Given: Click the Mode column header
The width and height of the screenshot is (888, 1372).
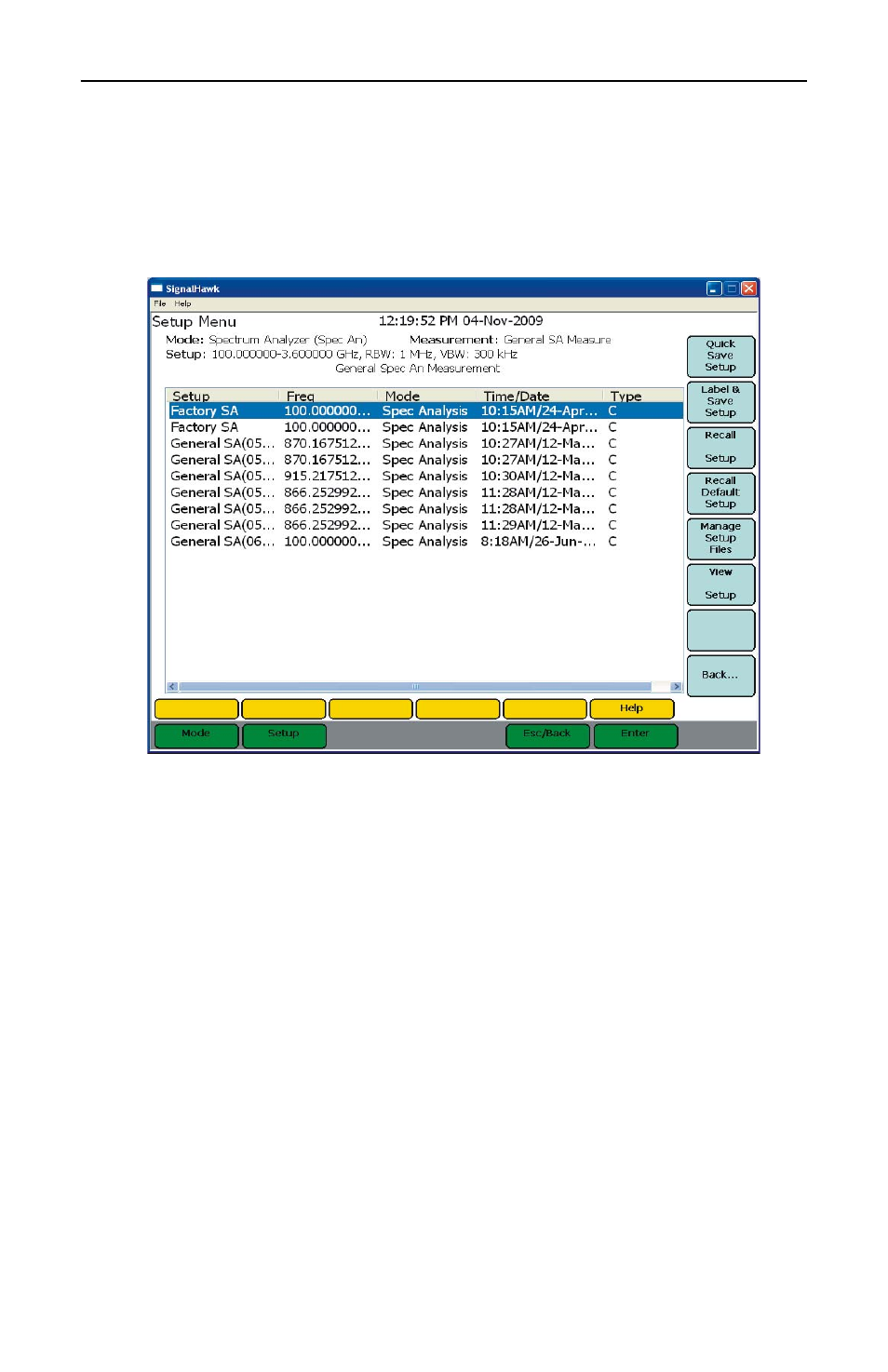Looking at the screenshot, I should click(x=426, y=396).
